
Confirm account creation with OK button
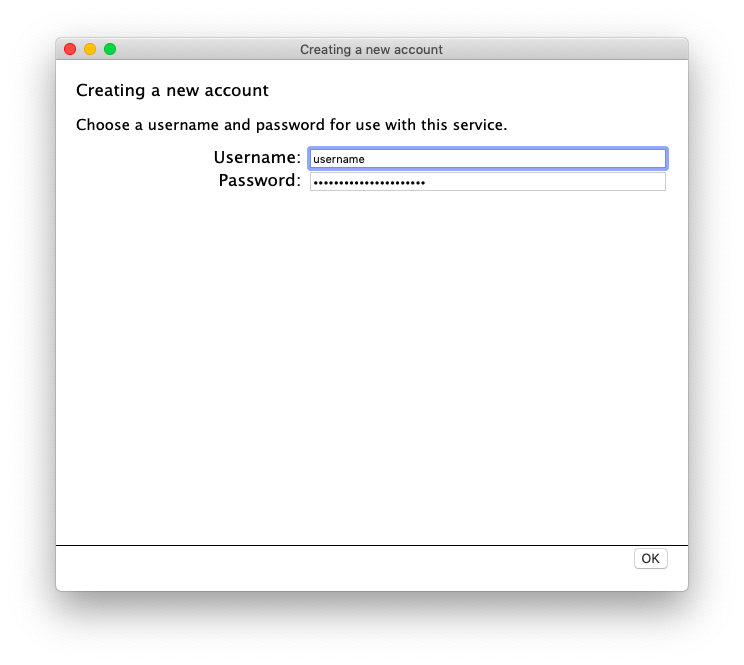pyautogui.click(x=651, y=558)
